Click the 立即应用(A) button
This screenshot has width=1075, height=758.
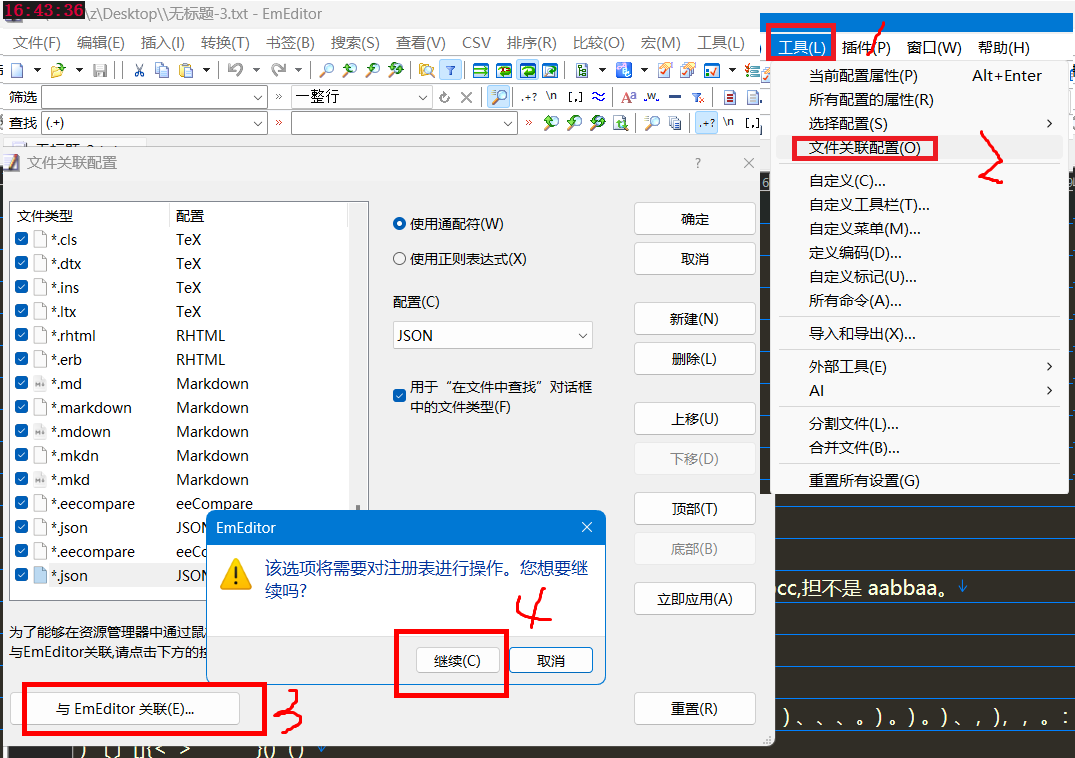click(694, 599)
